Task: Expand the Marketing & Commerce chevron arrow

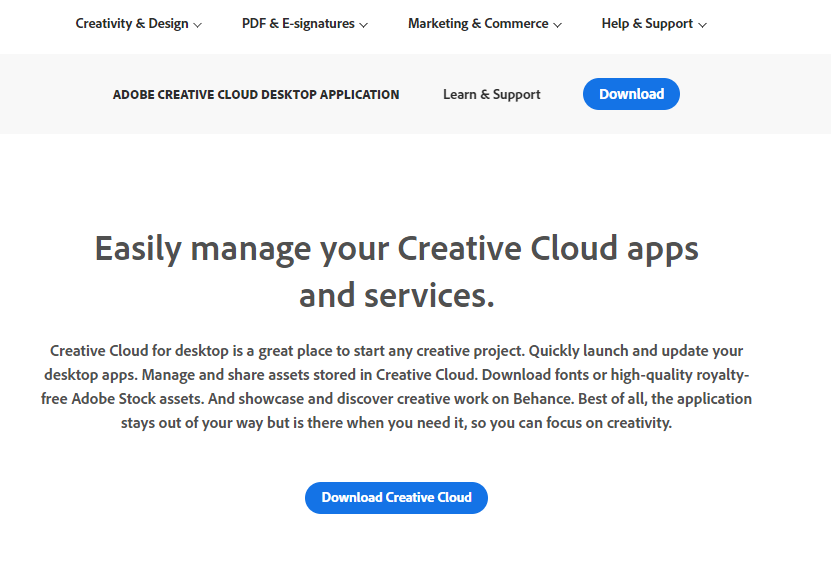Action: tap(557, 25)
